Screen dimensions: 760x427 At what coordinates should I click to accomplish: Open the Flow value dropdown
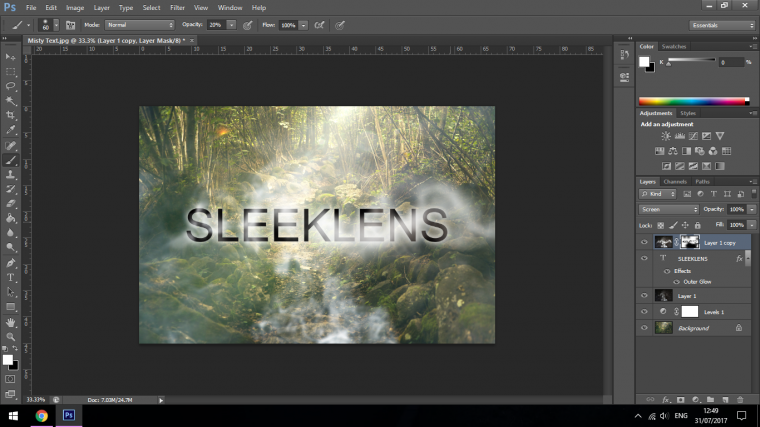(303, 25)
